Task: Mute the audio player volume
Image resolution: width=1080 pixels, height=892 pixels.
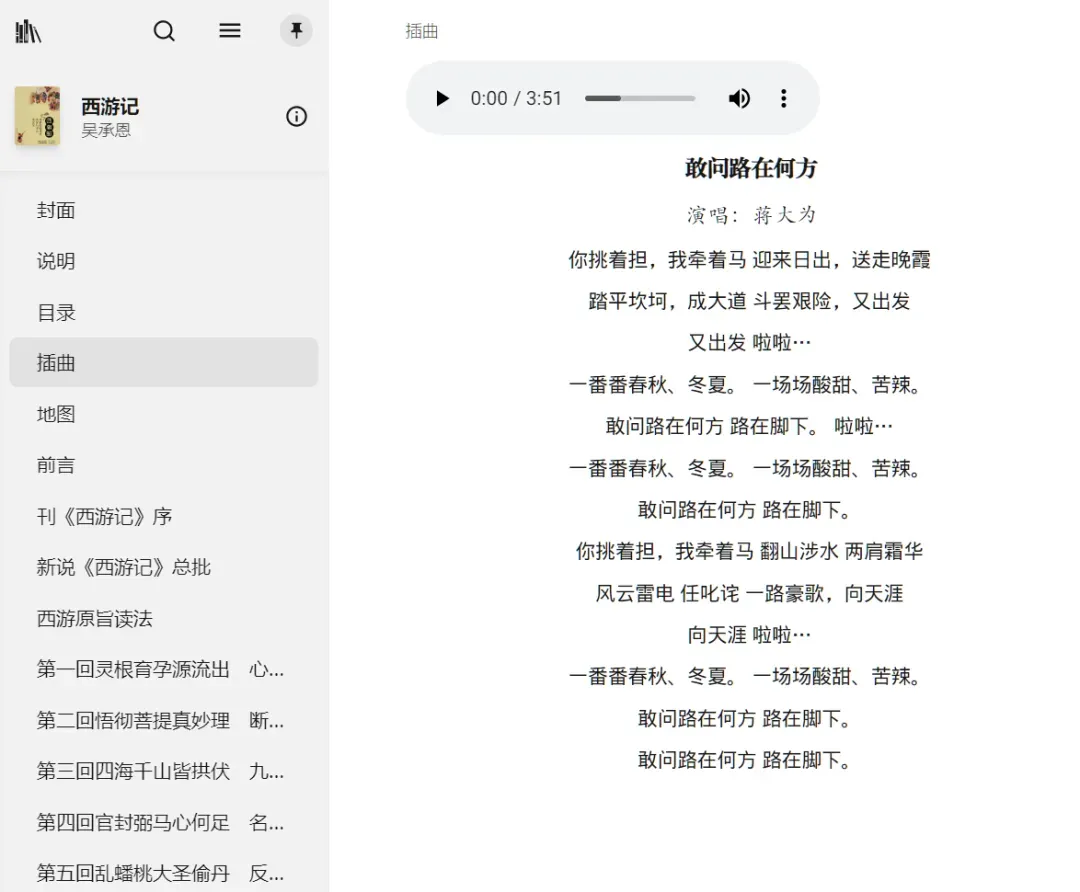Action: pos(739,98)
